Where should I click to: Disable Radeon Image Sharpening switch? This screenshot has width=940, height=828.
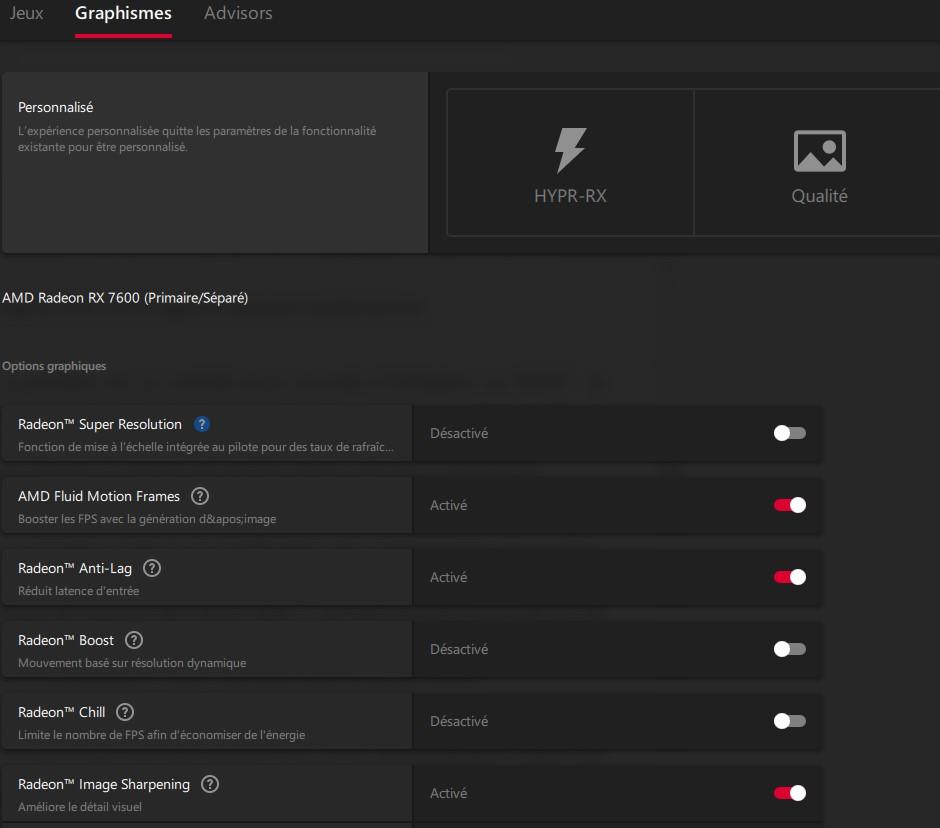point(789,793)
